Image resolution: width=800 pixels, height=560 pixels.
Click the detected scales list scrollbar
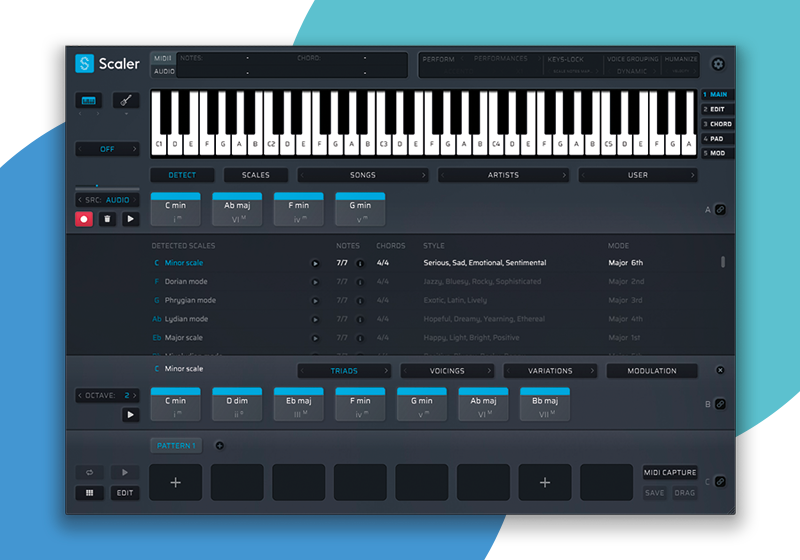click(722, 262)
